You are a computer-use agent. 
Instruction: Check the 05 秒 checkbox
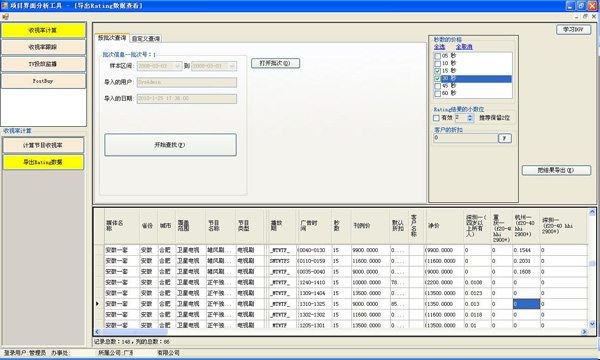point(437,56)
